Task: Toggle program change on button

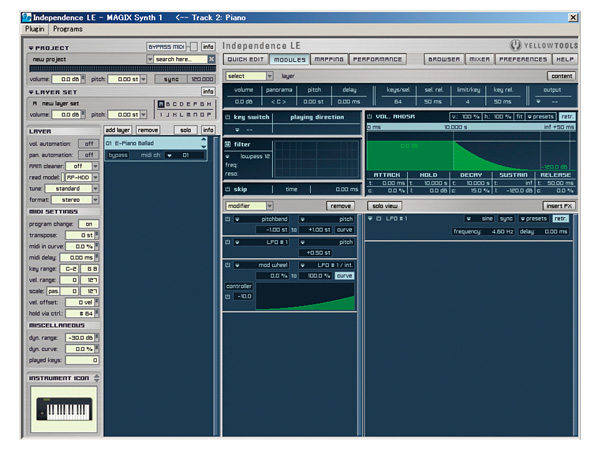Action: coord(89,224)
